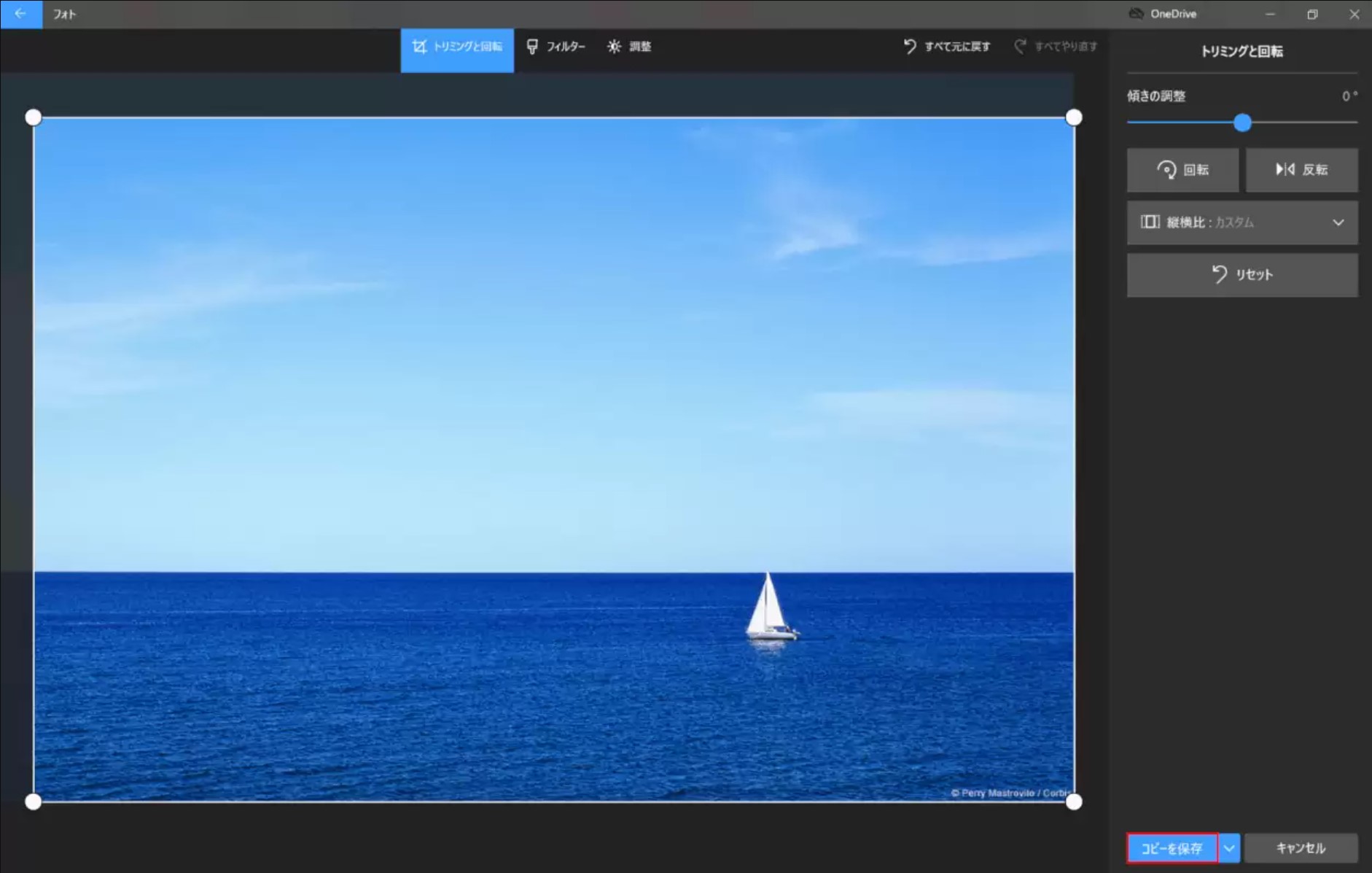This screenshot has height=873, width=1372.
Task: Click the top-left crop handle
Action: [x=34, y=117]
